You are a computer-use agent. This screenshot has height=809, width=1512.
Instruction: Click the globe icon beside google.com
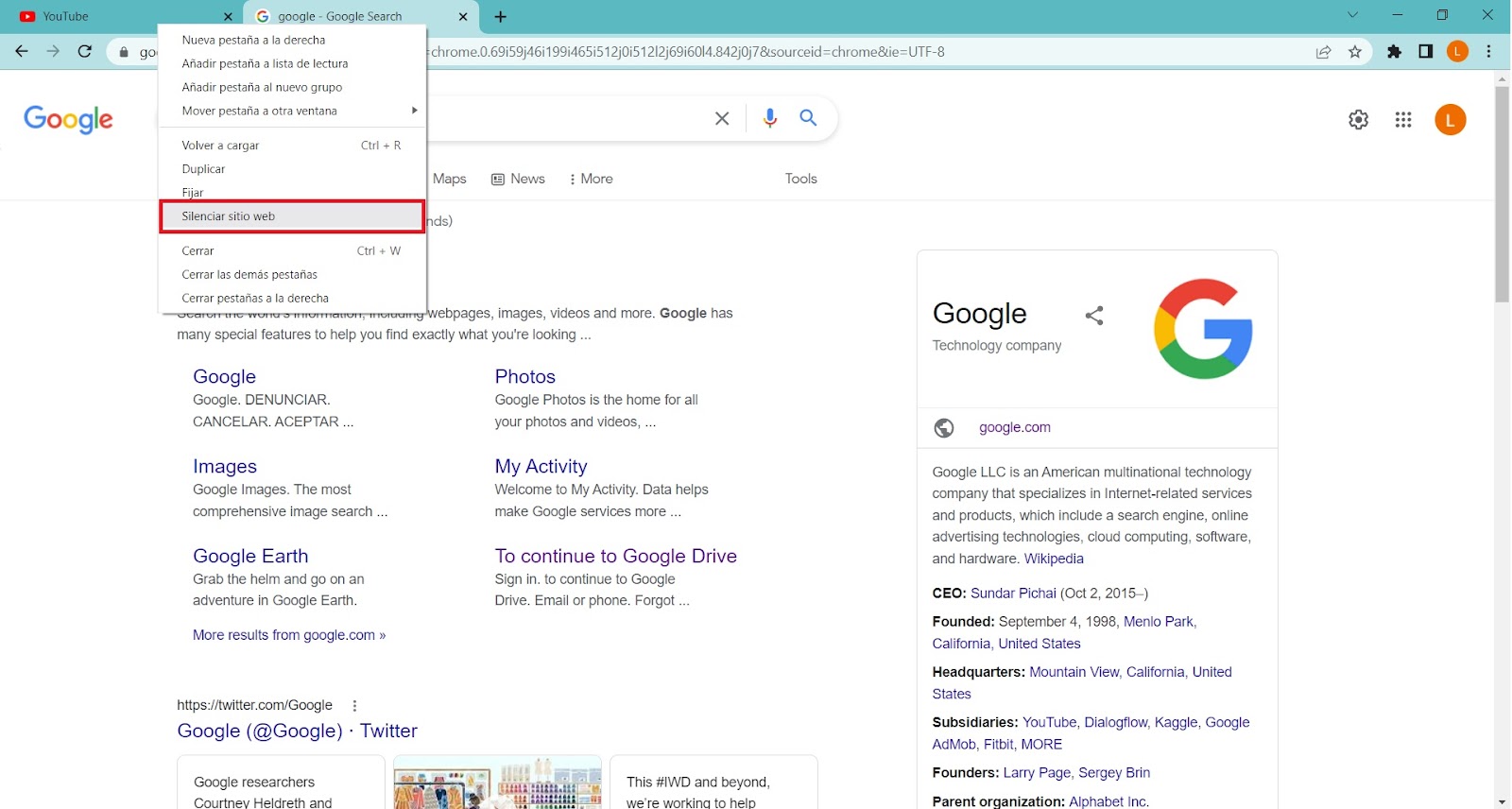click(x=944, y=428)
